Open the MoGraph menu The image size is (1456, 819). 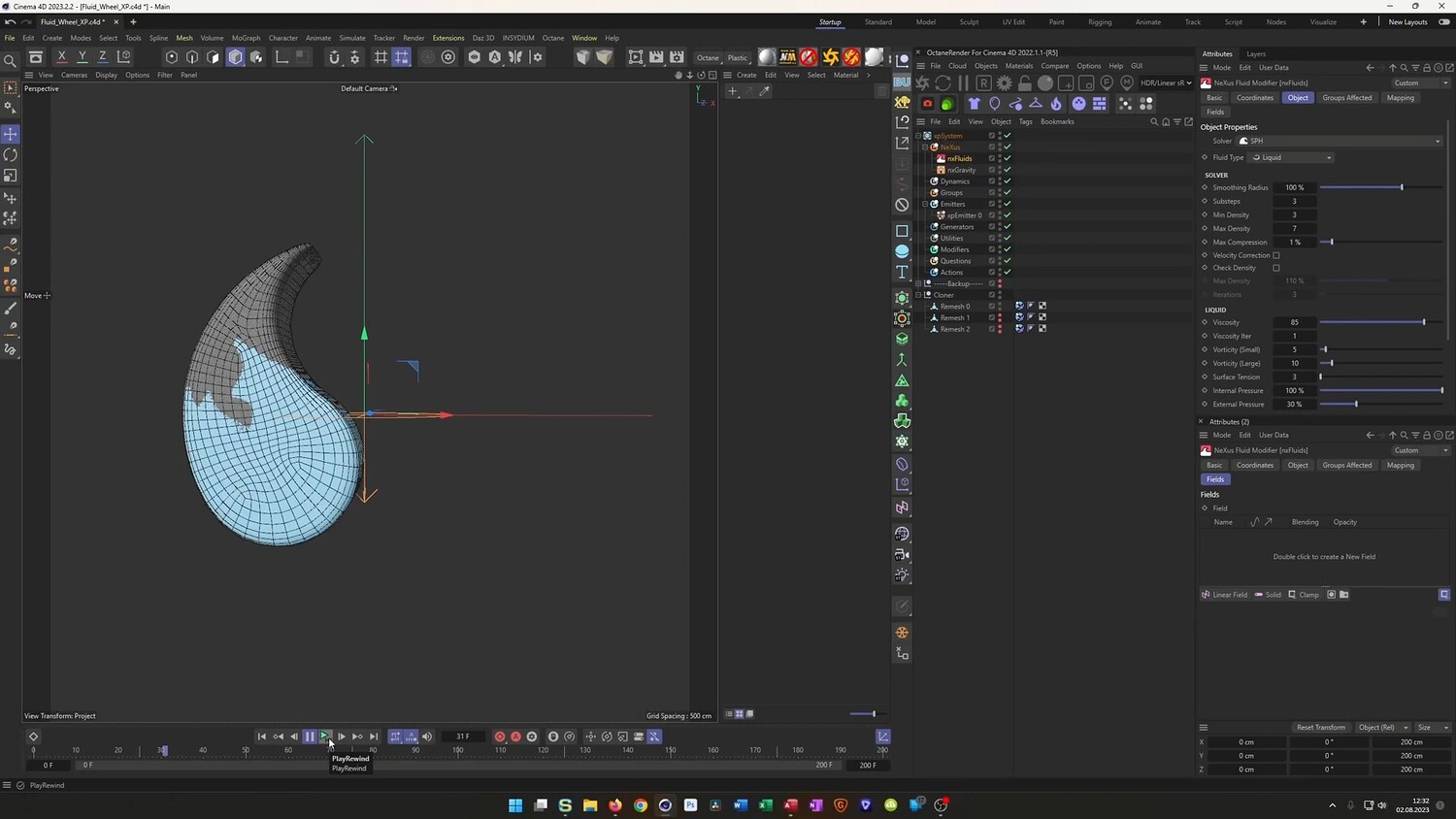(246, 38)
